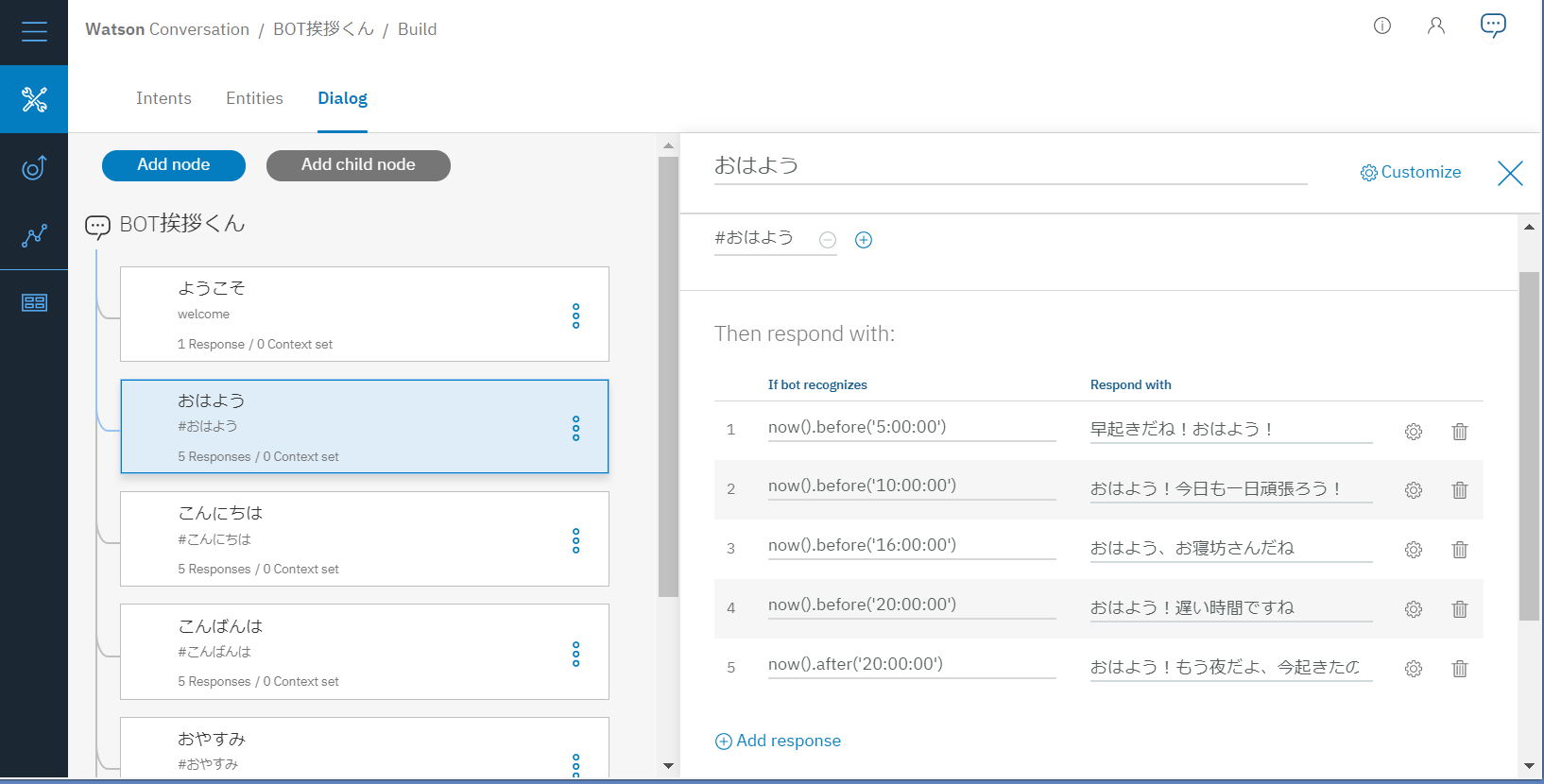Edit response text 早起きだね!おはよう!
Image resolution: width=1544 pixels, height=784 pixels.
click(x=1231, y=430)
